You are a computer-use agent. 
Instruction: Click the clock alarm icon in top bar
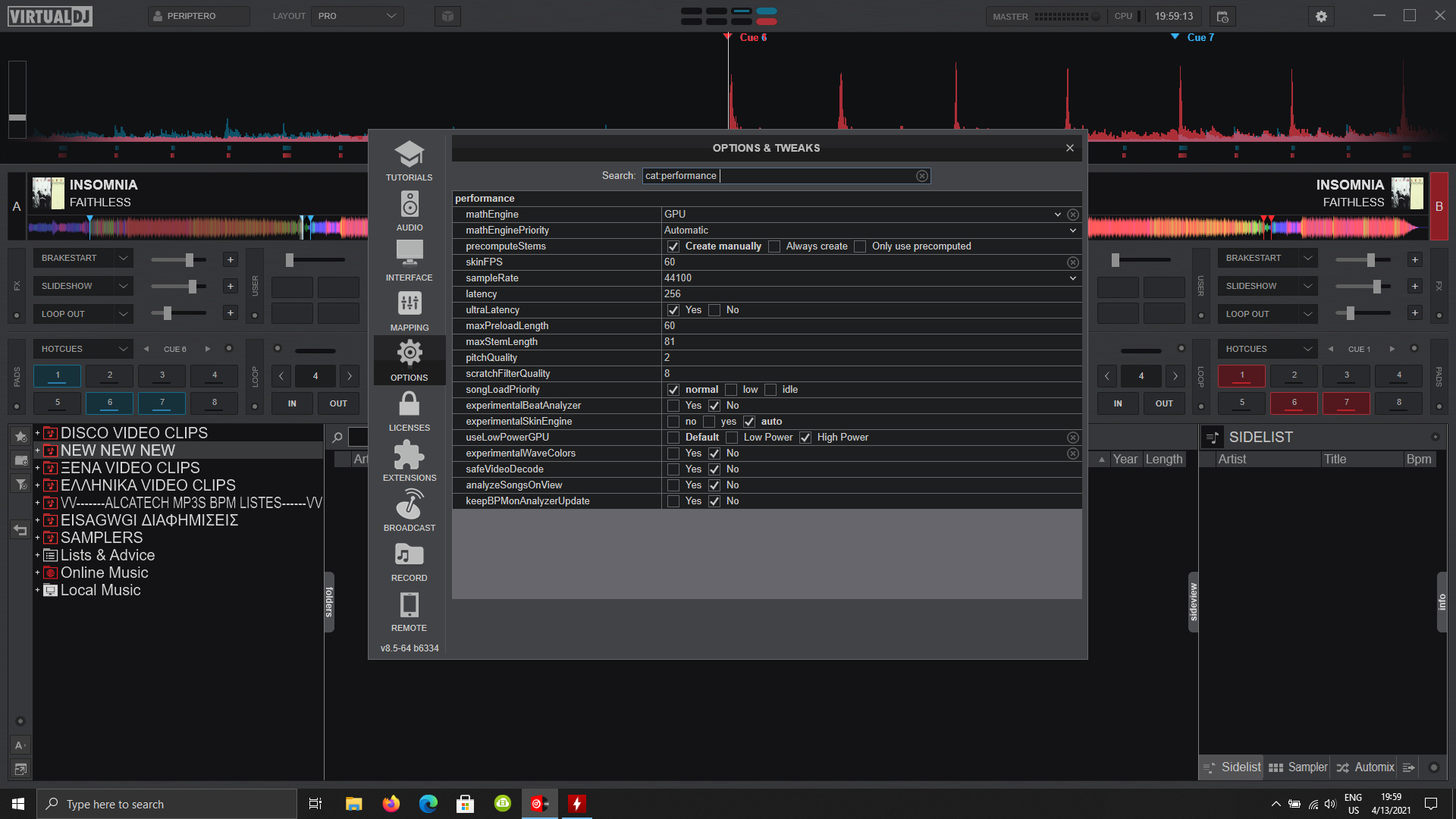[x=1222, y=16]
